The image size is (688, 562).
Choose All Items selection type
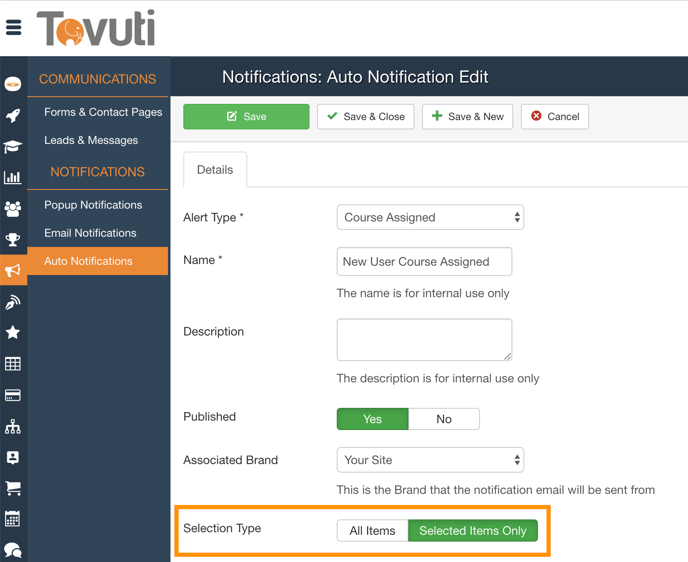[372, 531]
